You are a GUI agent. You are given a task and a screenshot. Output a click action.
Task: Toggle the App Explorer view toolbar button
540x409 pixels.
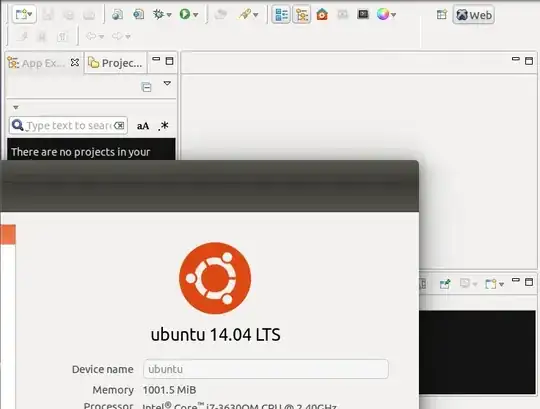(x=302, y=14)
